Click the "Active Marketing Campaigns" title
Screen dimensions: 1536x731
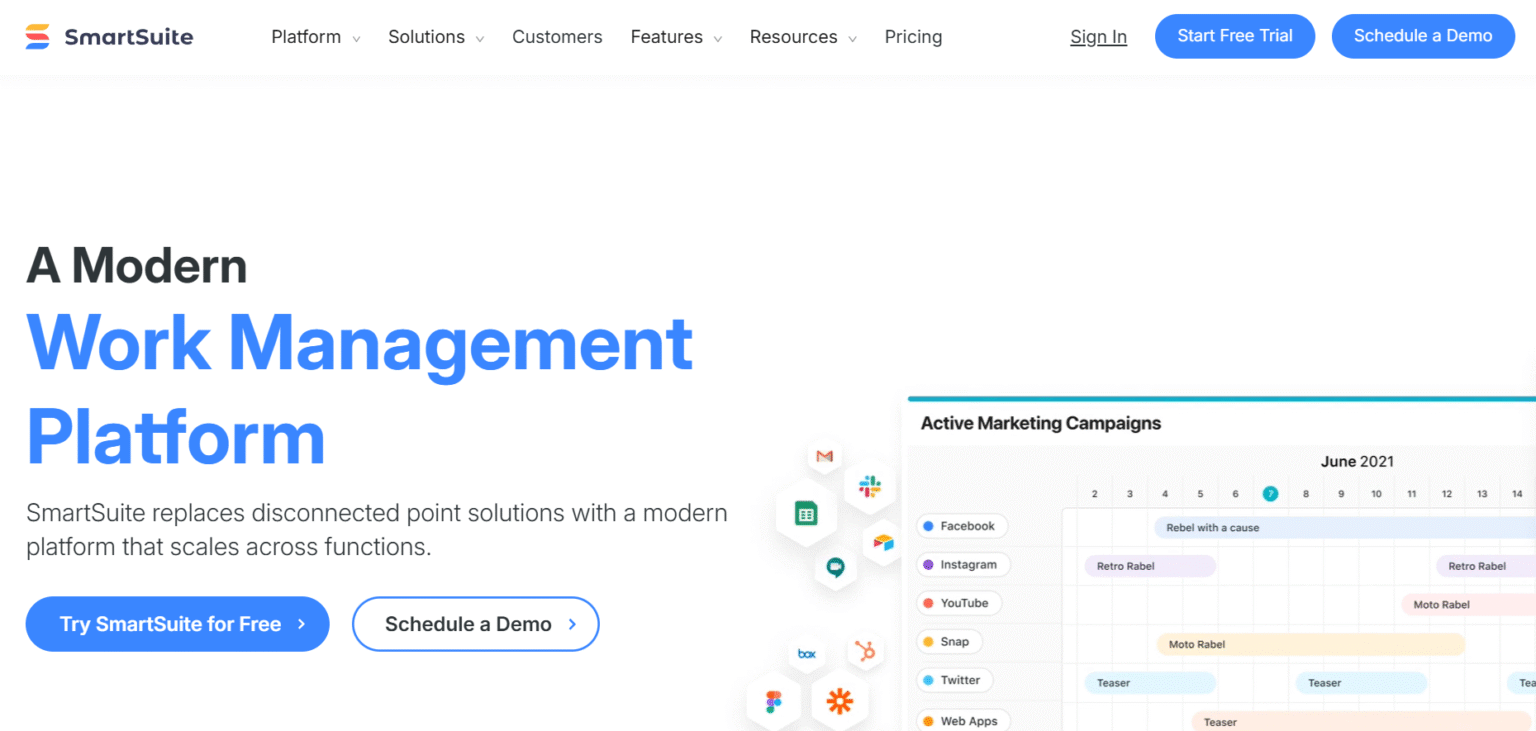coord(1040,423)
